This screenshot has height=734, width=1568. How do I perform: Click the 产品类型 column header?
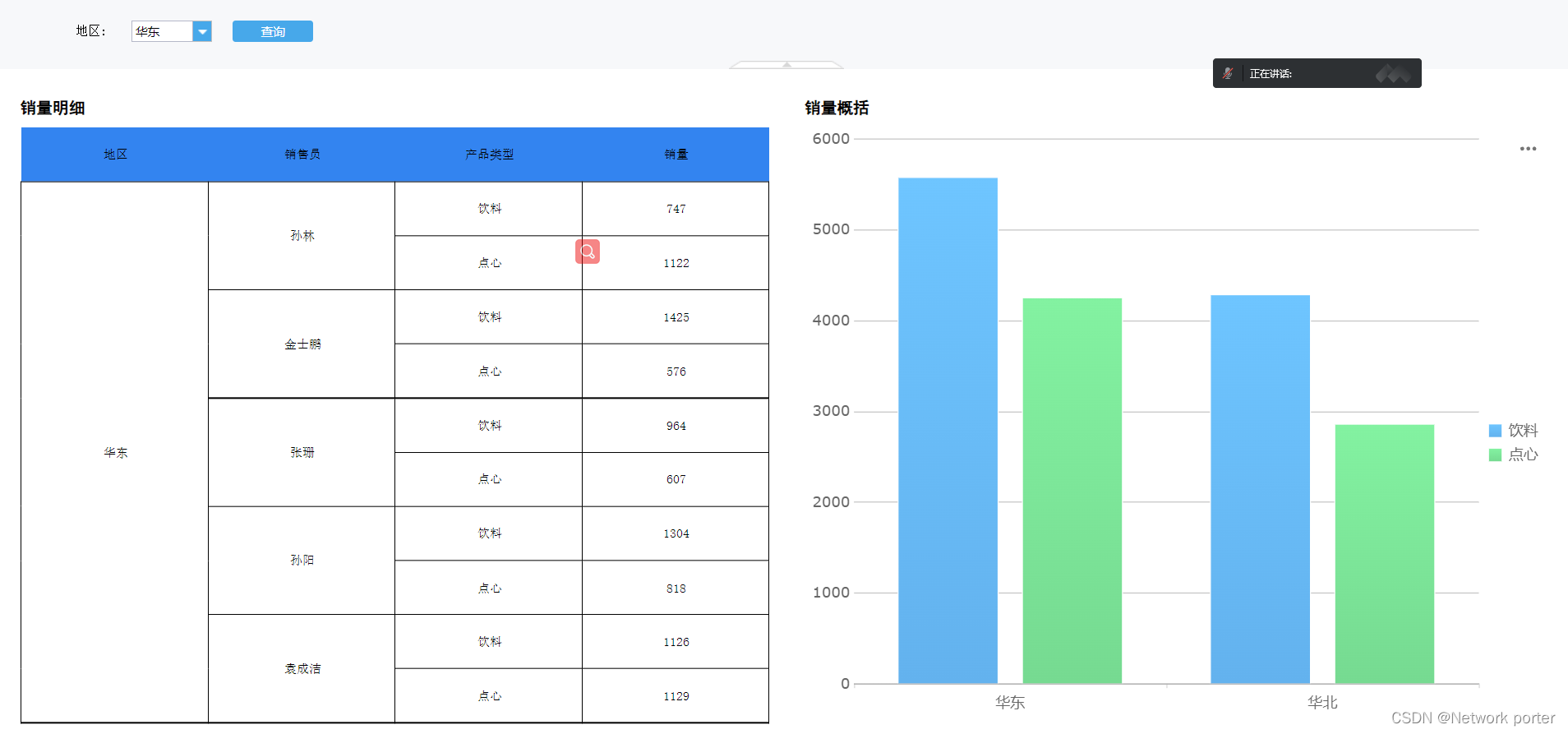pyautogui.click(x=489, y=155)
